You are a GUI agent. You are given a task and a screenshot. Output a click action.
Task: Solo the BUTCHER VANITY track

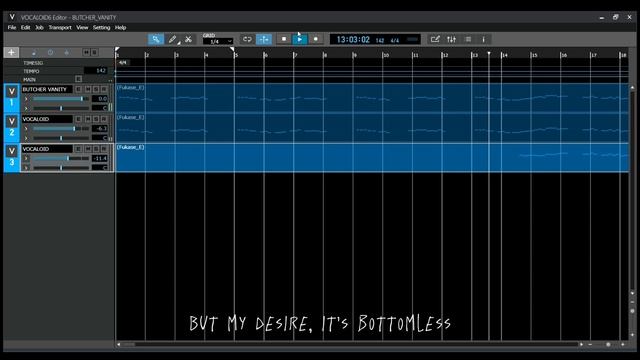tap(96, 89)
